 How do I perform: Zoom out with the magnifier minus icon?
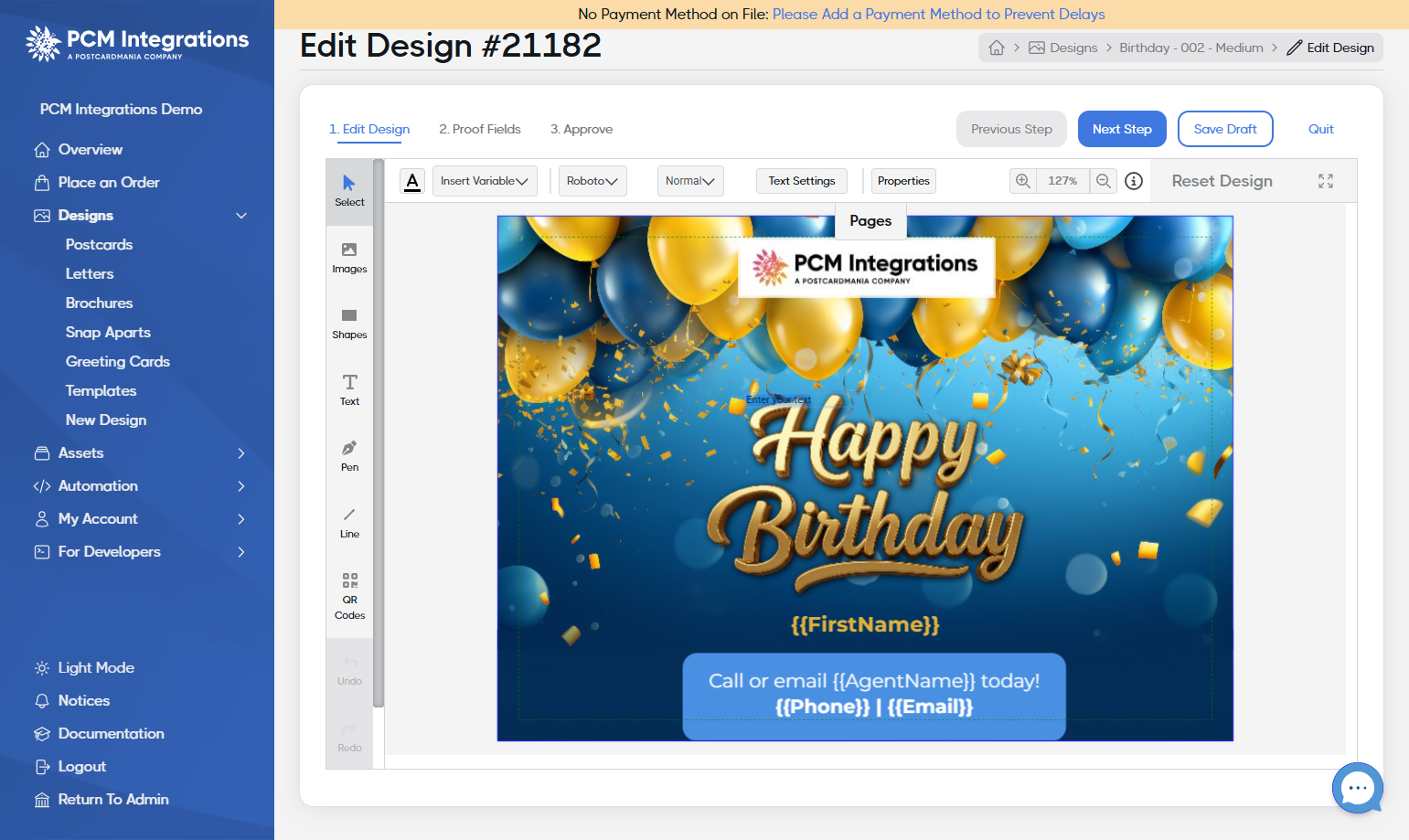(1104, 181)
